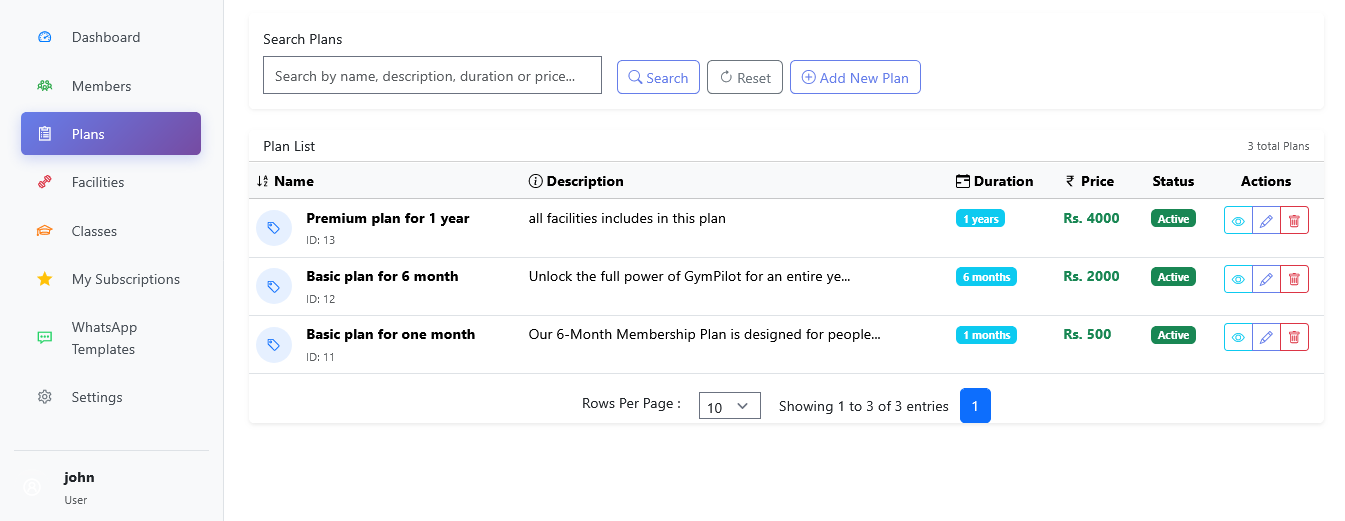Viewport: 1345px width, 521px height.
Task: Delete the Basic plan for one month
Action: pos(1294,337)
